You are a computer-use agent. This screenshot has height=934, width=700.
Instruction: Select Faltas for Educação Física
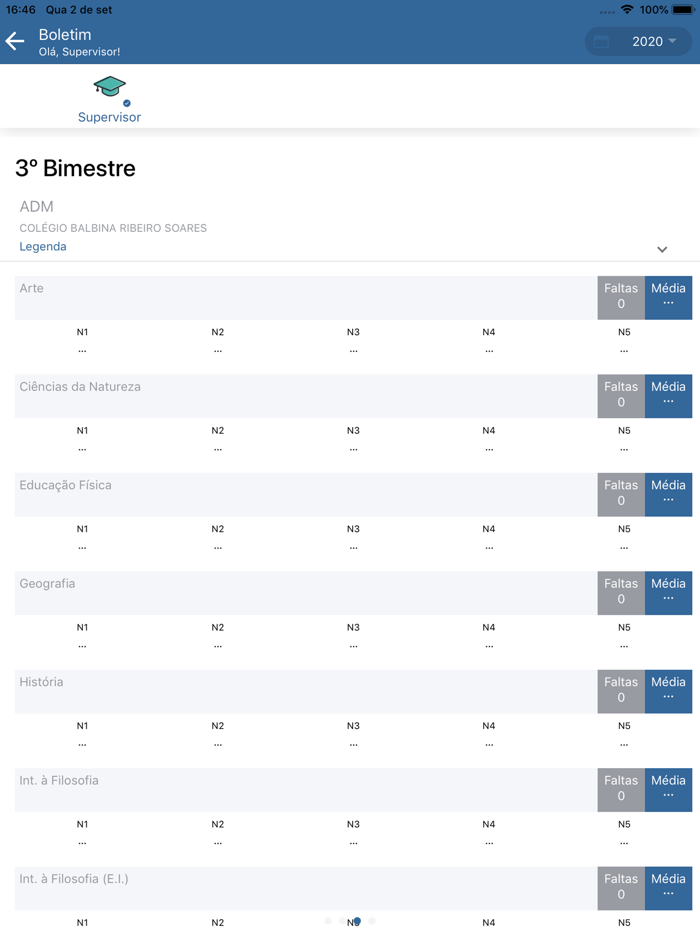[x=621, y=494]
